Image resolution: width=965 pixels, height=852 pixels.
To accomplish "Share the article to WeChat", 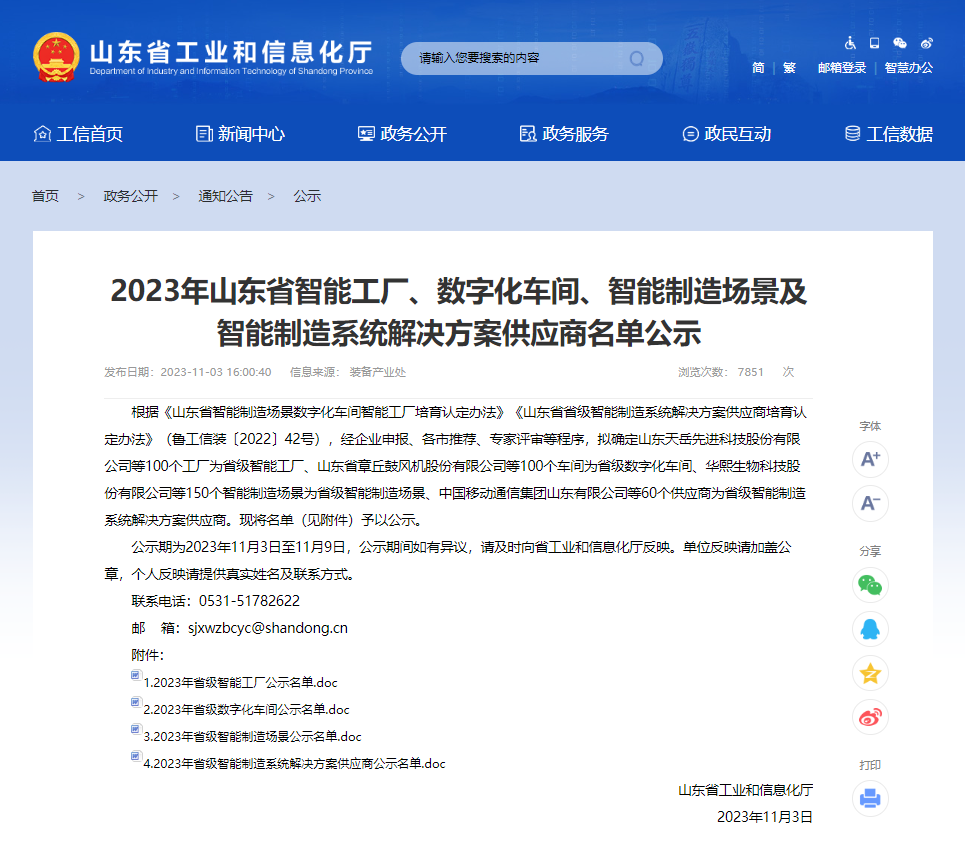I will pyautogui.click(x=869, y=584).
